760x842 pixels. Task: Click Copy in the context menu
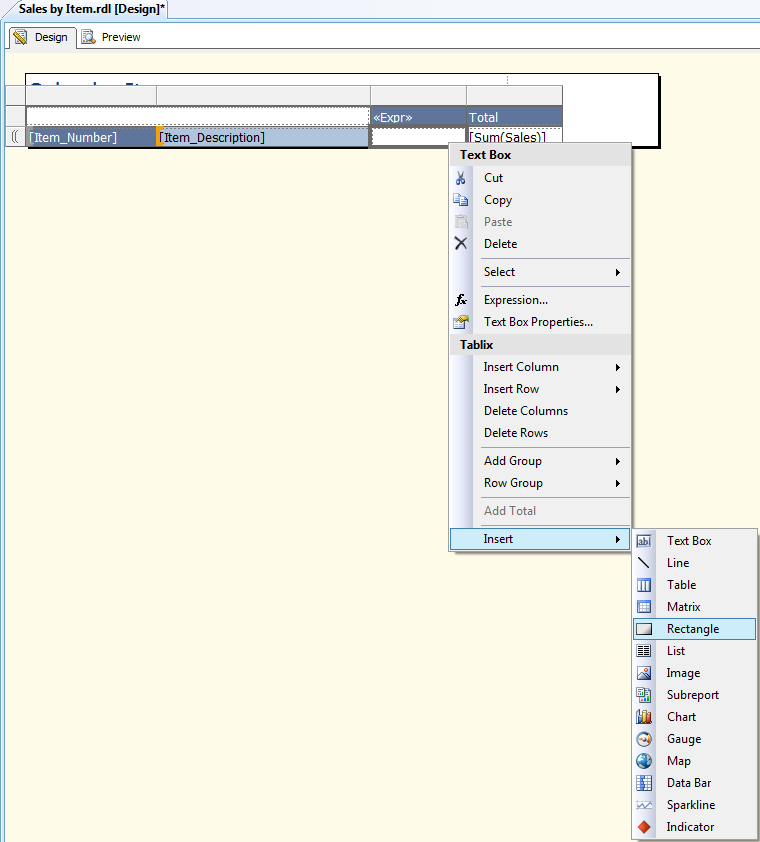(x=498, y=200)
